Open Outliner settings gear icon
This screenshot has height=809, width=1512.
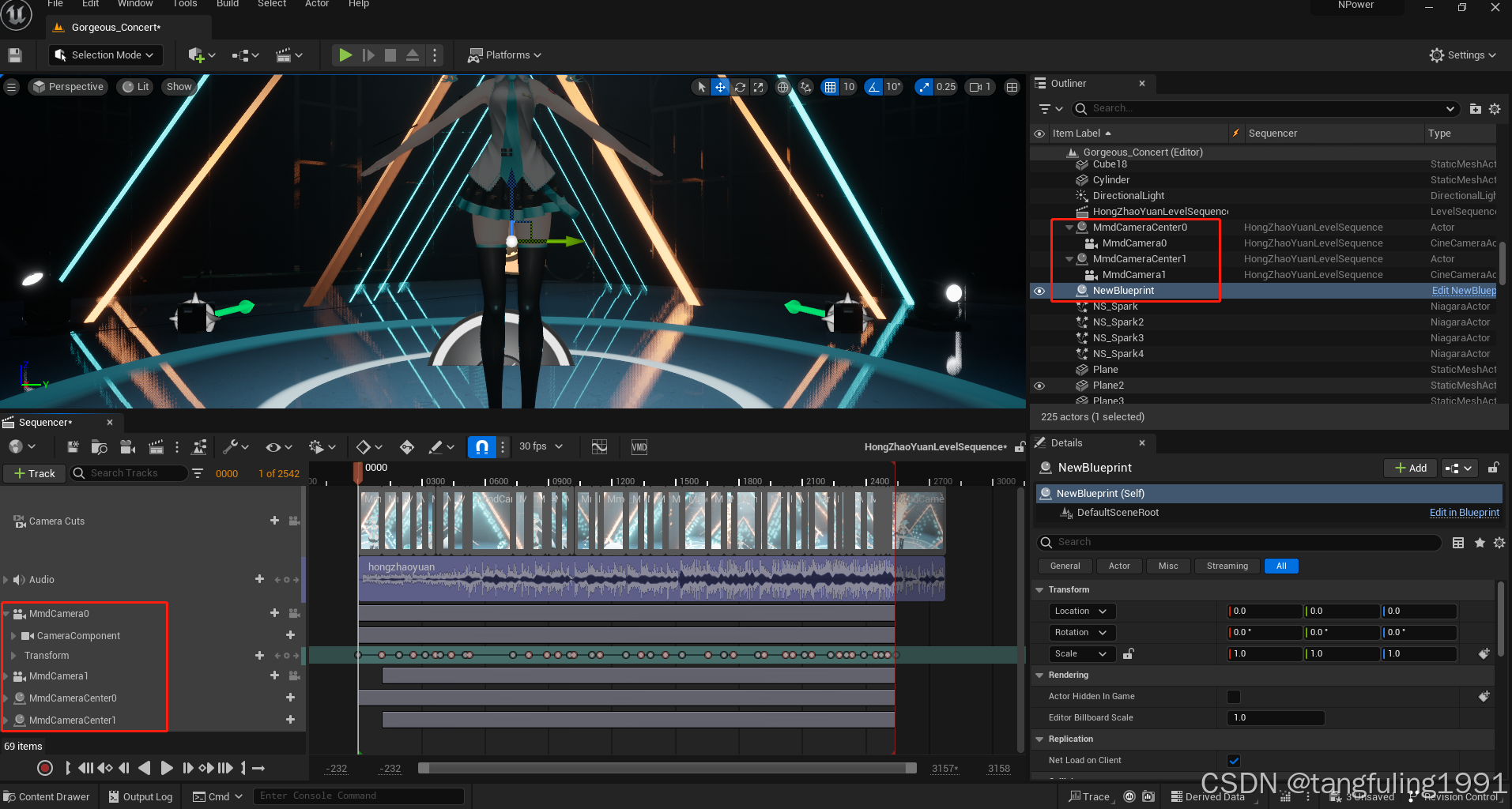[x=1495, y=109]
